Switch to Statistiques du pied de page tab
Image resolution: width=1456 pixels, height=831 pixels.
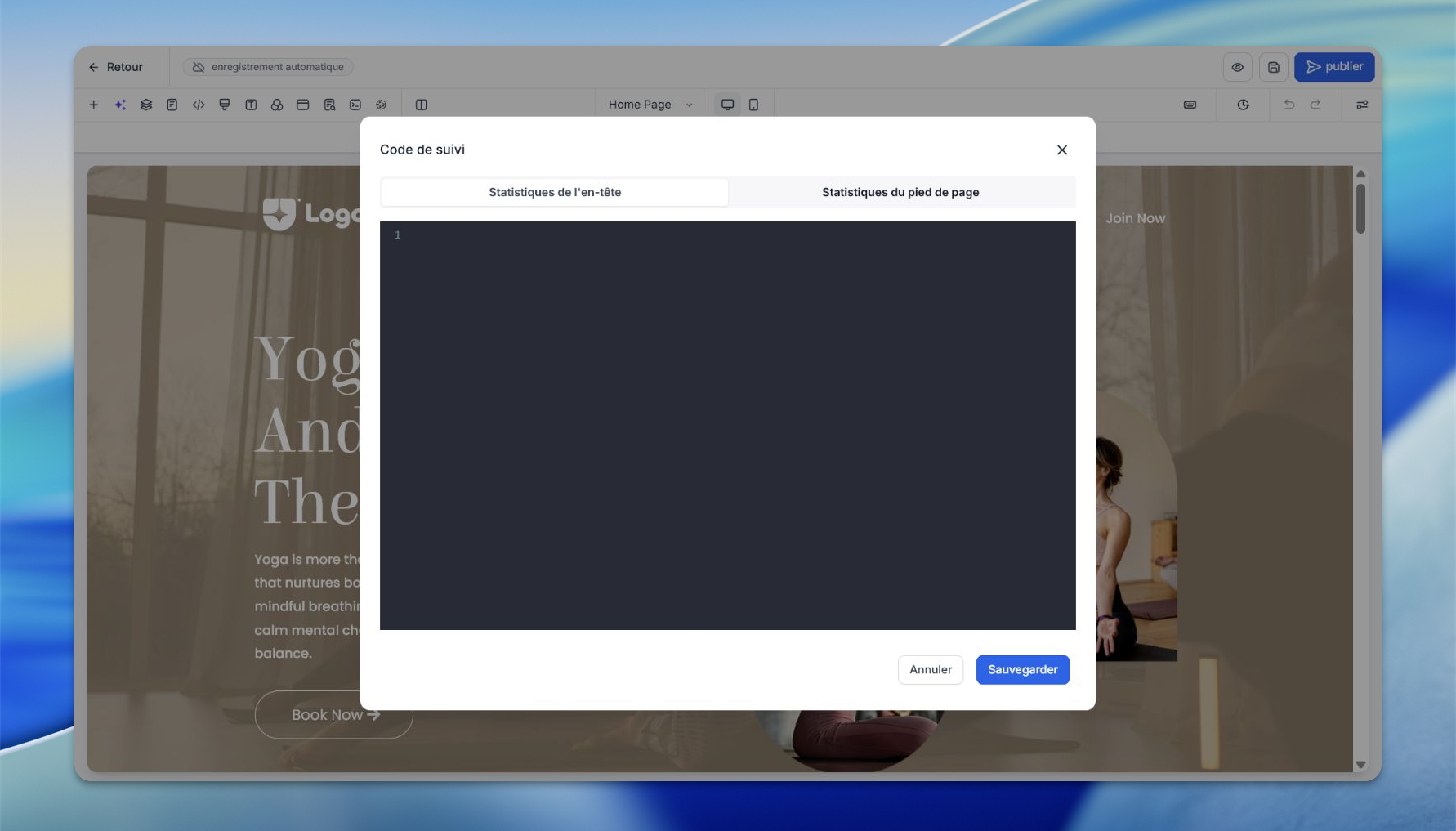pyautogui.click(x=900, y=192)
